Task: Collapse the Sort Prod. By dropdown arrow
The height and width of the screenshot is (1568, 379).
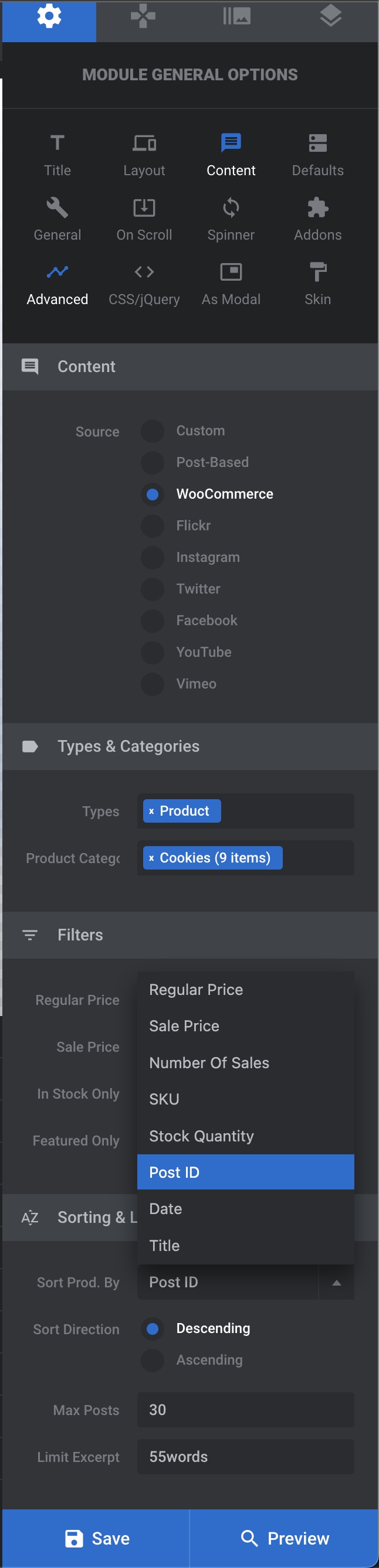Action: pos(336,1283)
